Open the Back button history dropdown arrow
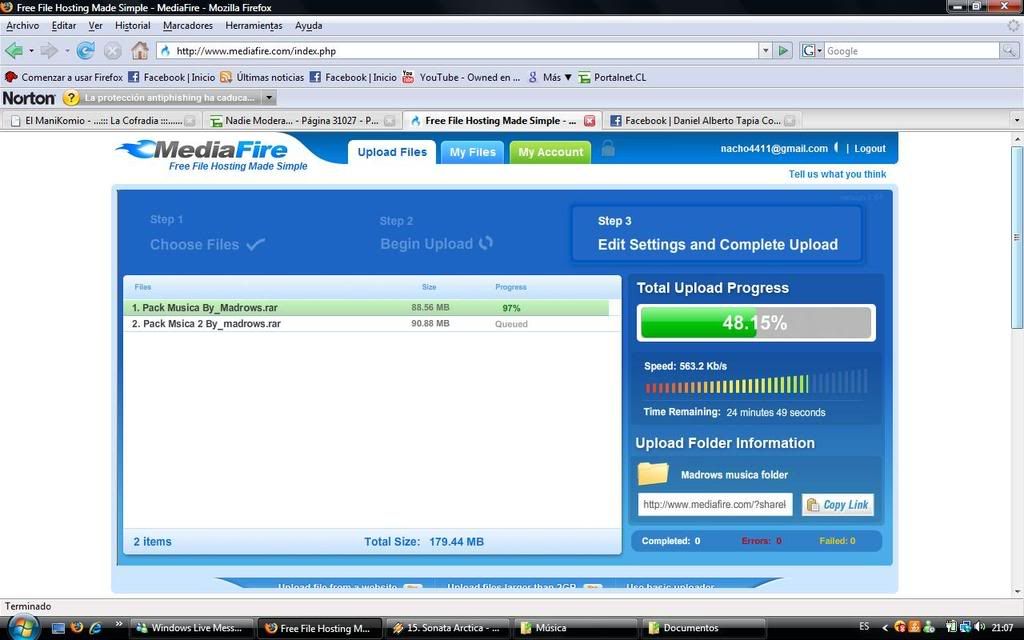1024x640 pixels. [x=31, y=51]
